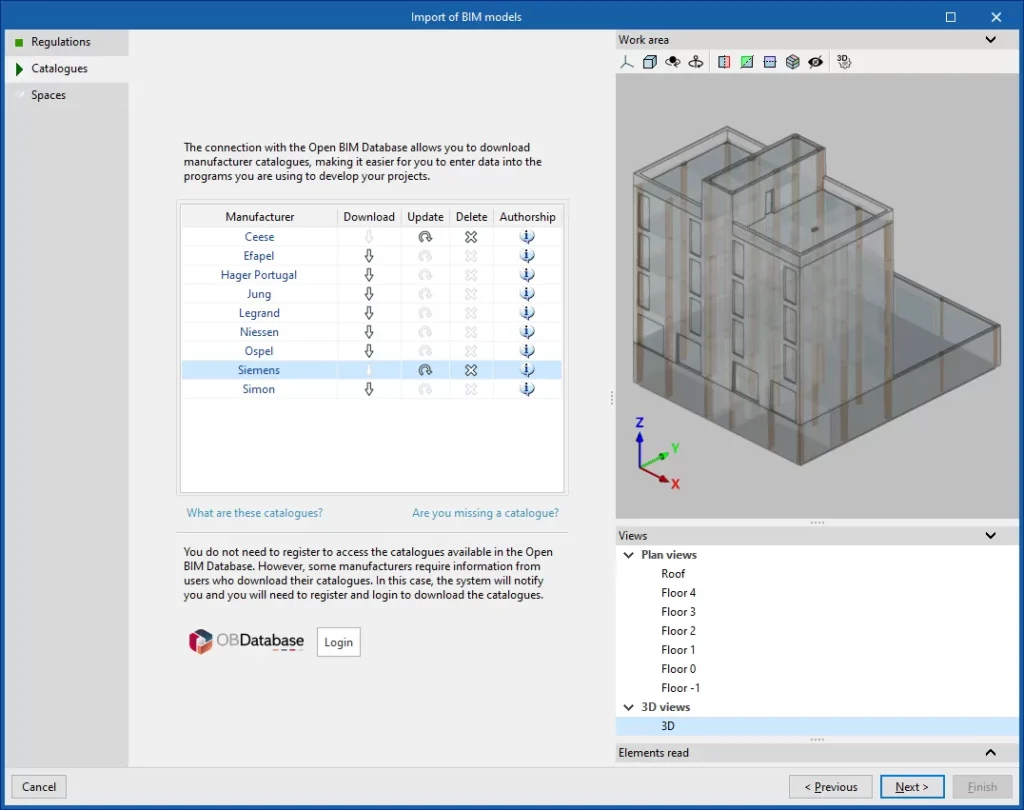1024x810 pixels.
Task: Maximize the Import of BIM models window
Action: (951, 17)
